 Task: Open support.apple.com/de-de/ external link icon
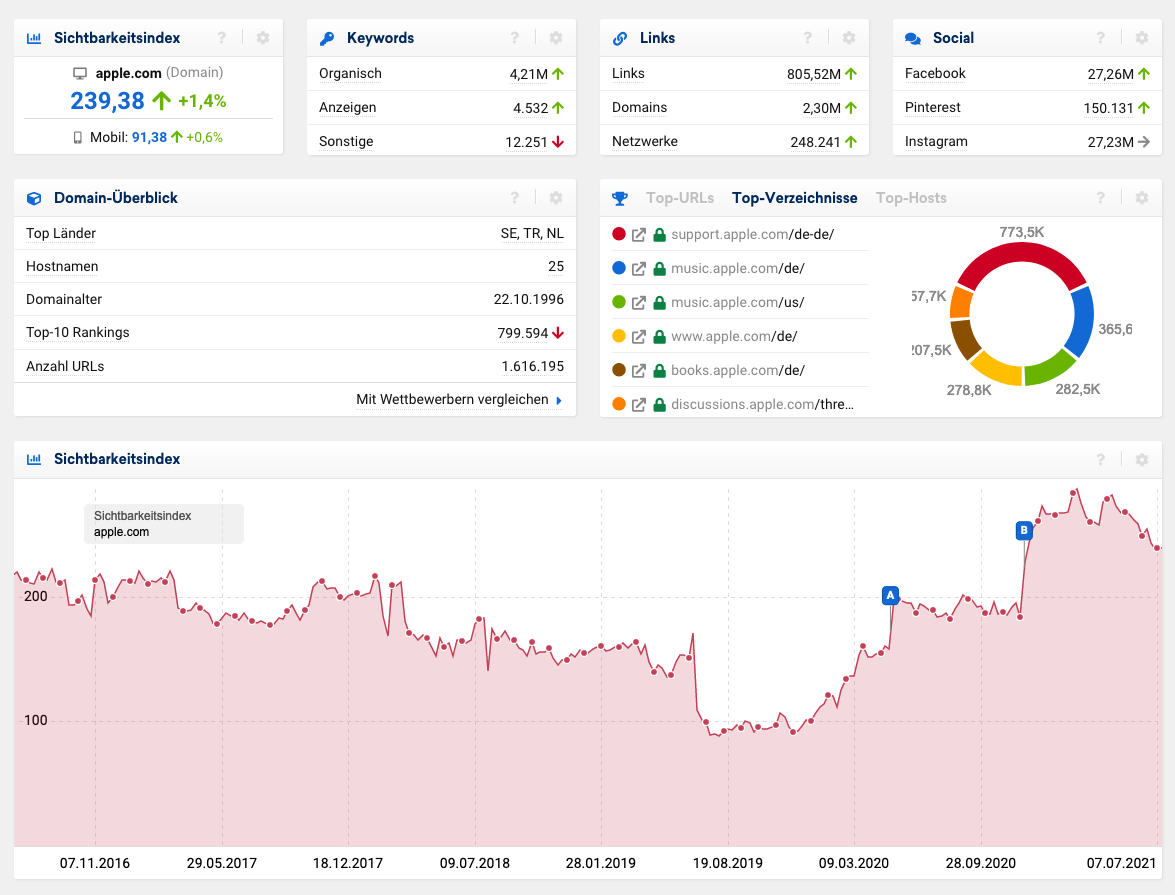pyautogui.click(x=638, y=235)
